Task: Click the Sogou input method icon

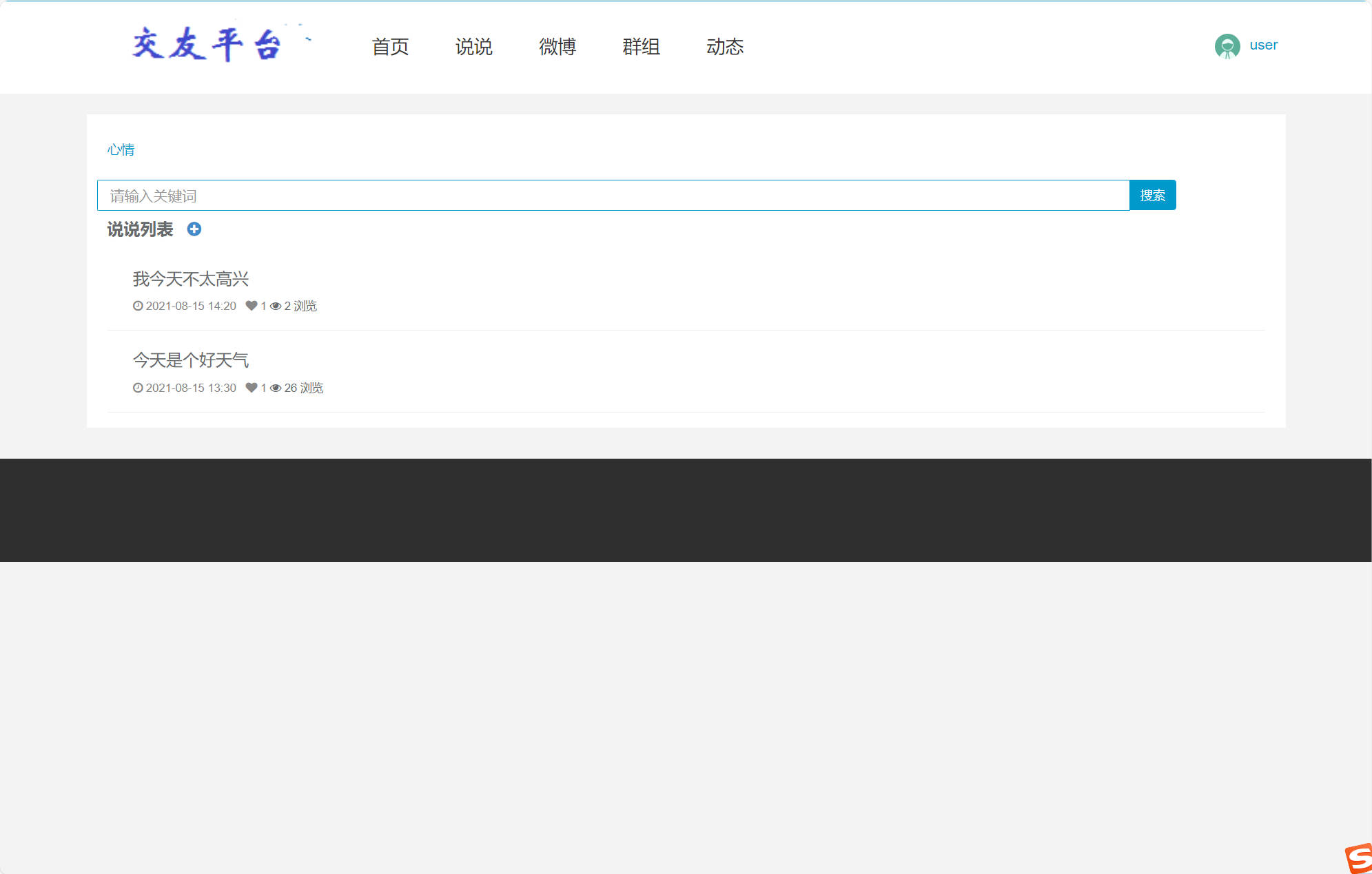Action: coord(1359,858)
